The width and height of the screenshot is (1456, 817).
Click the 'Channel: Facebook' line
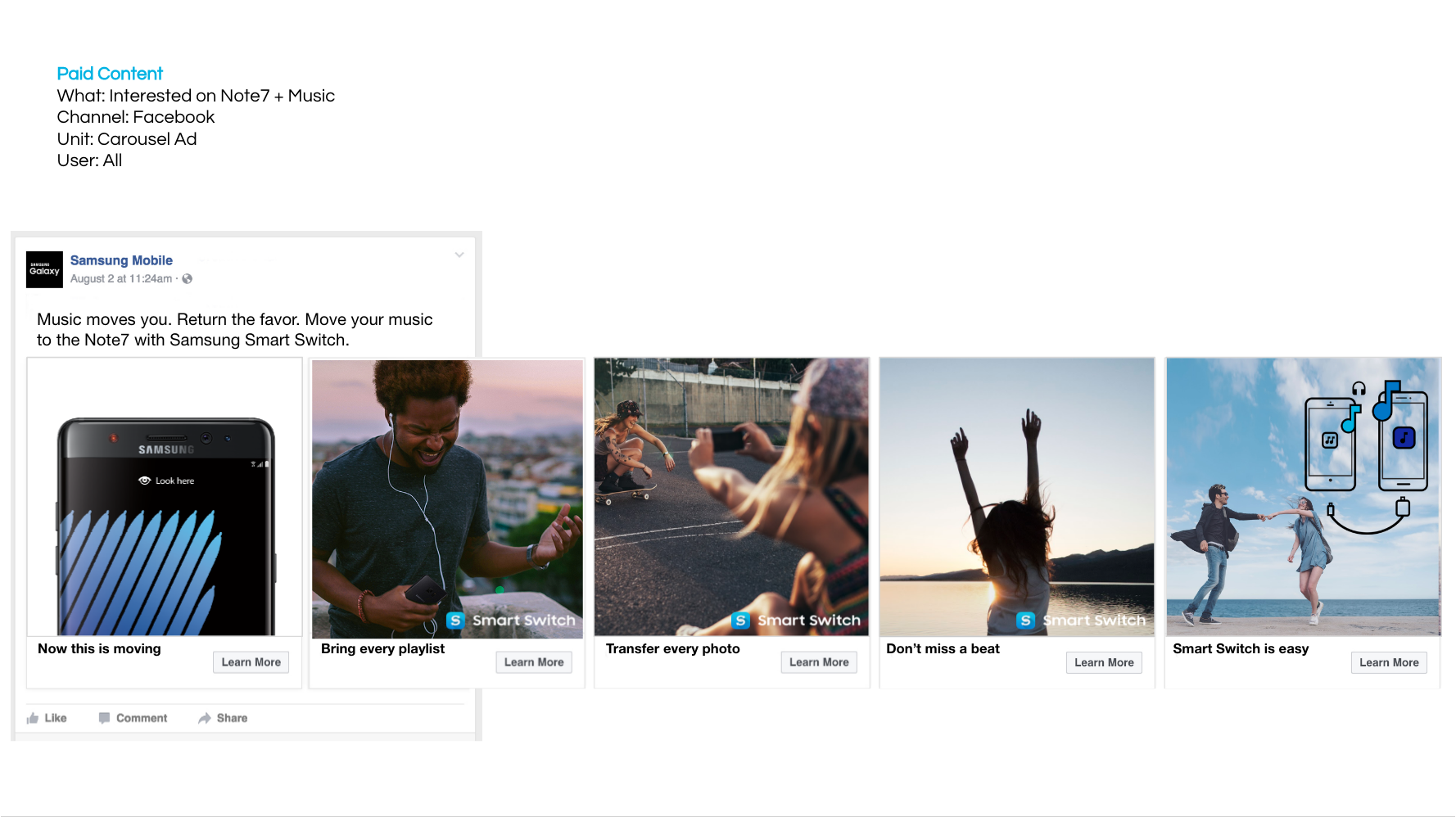[136, 117]
